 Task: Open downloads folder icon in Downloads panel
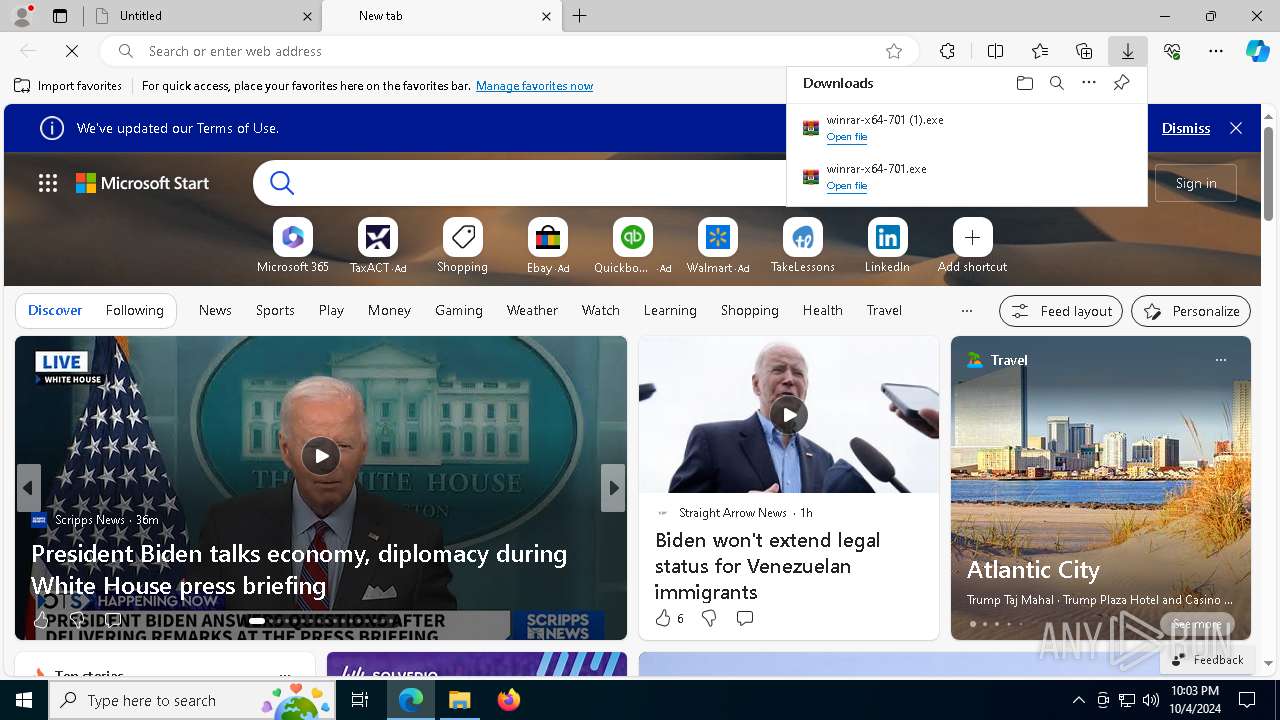[x=1024, y=83]
